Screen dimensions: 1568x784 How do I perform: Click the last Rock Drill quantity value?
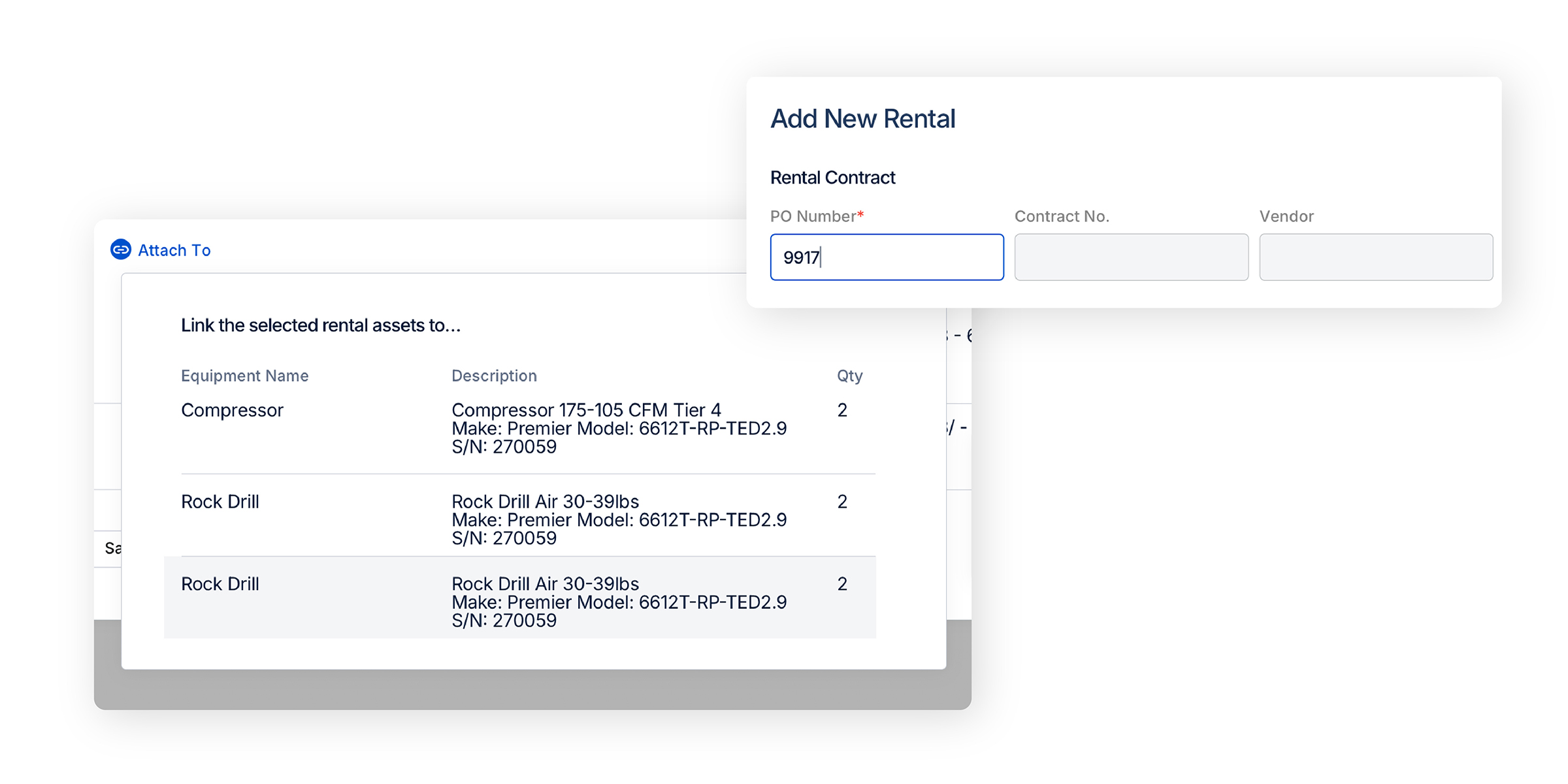tap(842, 584)
